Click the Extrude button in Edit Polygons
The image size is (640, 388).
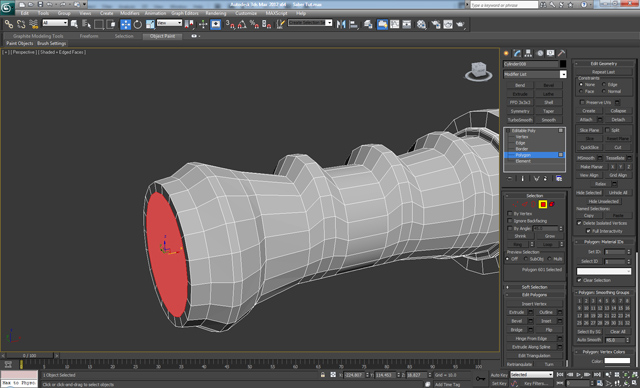click(x=516, y=312)
